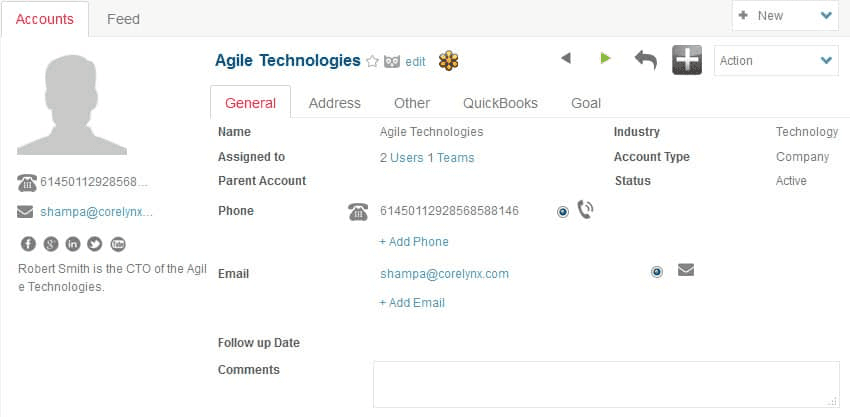Open the Action dropdown
This screenshot has width=850, height=417.
[776, 61]
